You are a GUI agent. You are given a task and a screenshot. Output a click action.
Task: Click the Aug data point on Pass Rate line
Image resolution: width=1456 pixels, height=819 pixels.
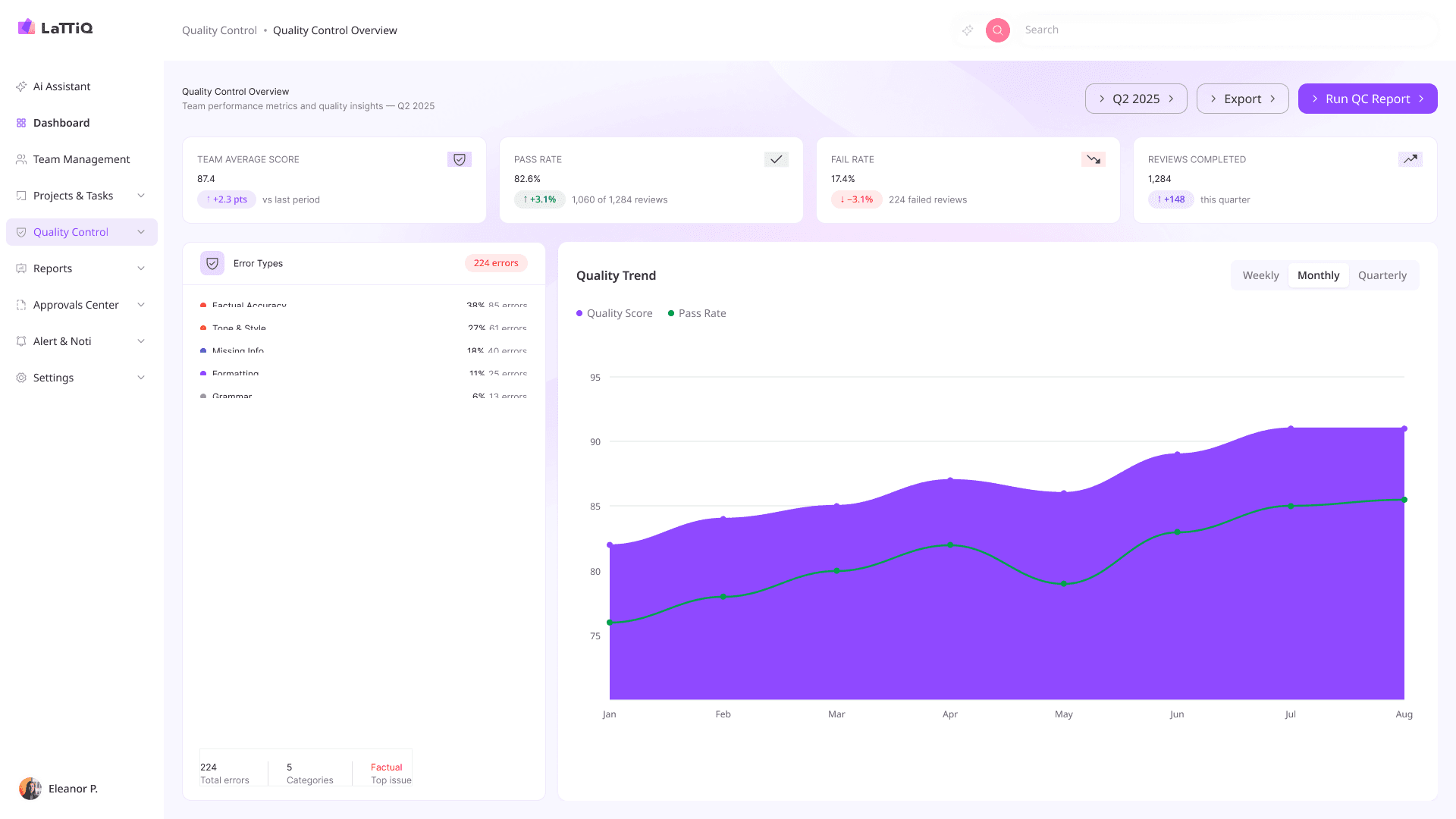click(1404, 500)
